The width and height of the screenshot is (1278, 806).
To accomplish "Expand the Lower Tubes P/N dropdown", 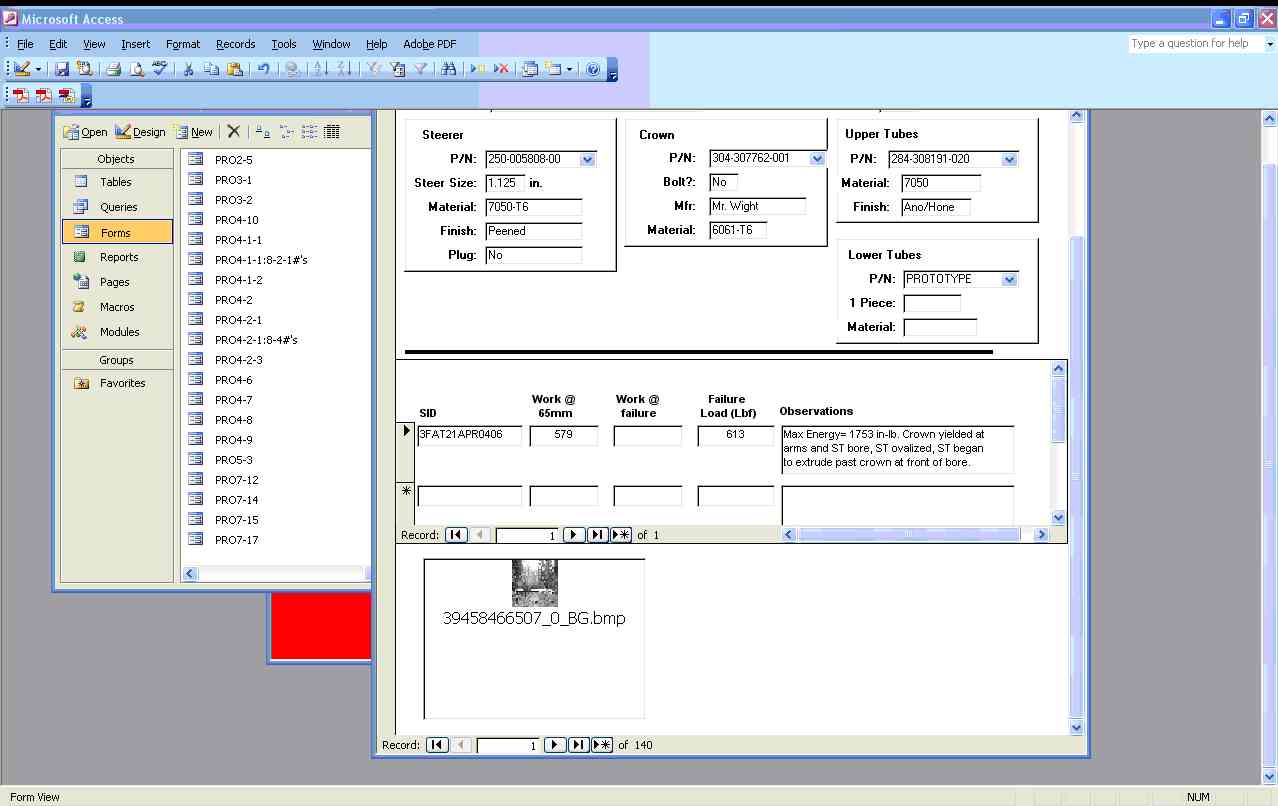I will click(1009, 280).
